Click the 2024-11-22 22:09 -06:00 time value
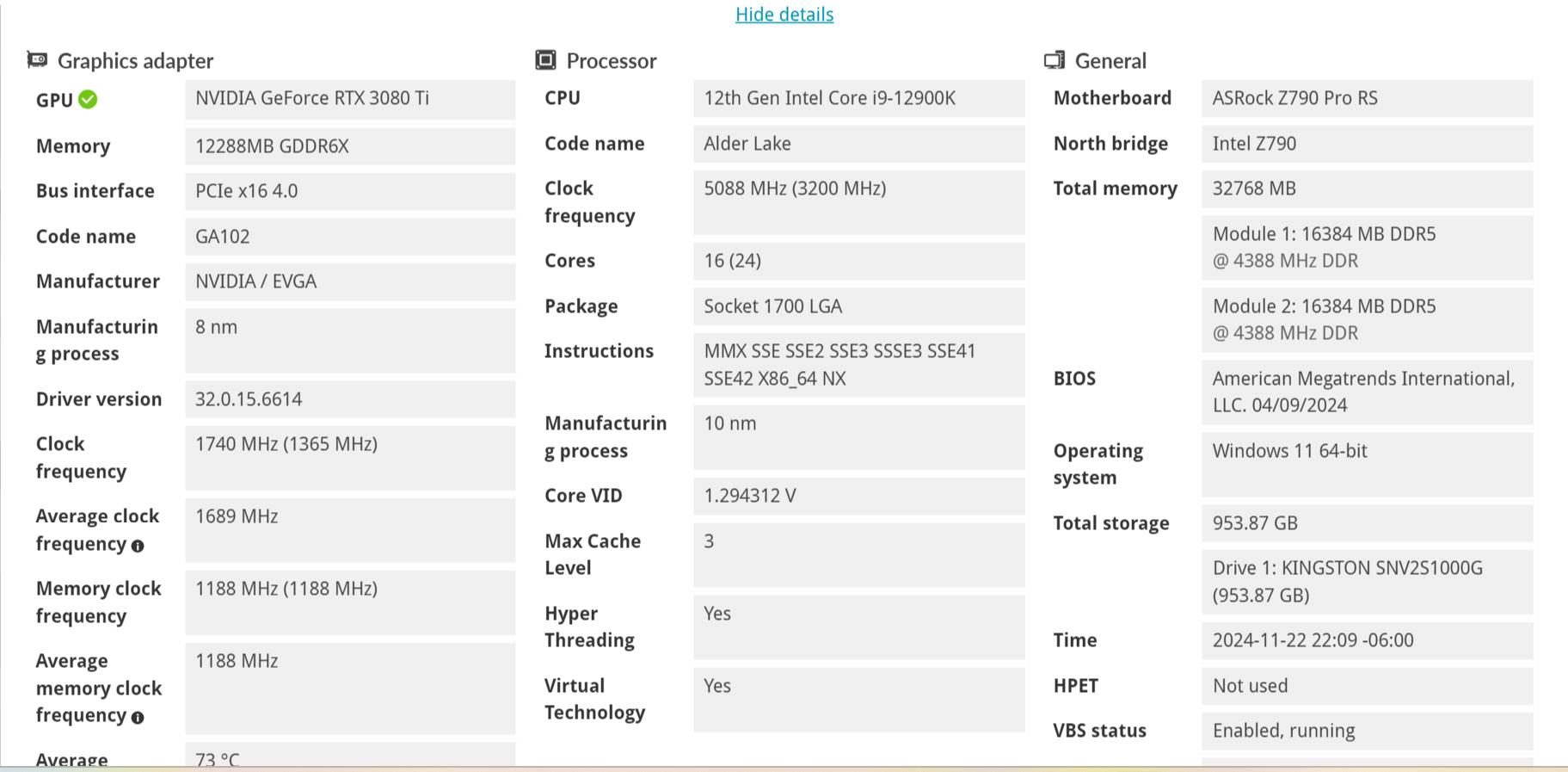Image resolution: width=1568 pixels, height=772 pixels. (x=1368, y=640)
